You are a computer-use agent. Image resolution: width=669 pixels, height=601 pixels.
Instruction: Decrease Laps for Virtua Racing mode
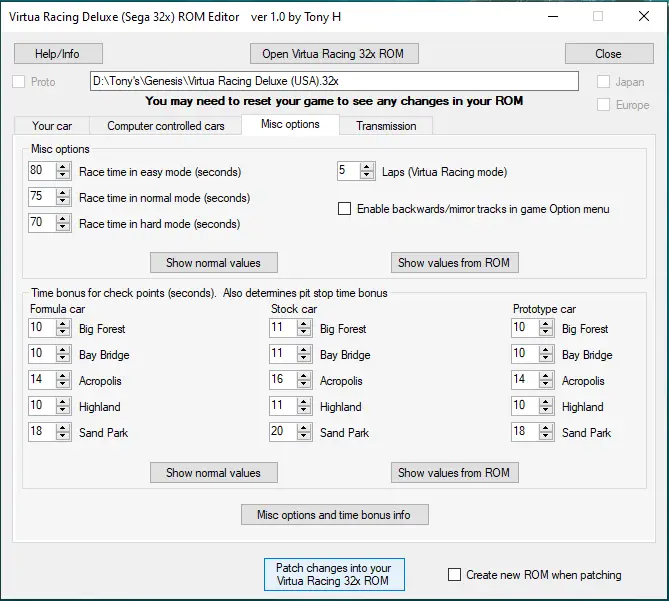tap(366, 175)
